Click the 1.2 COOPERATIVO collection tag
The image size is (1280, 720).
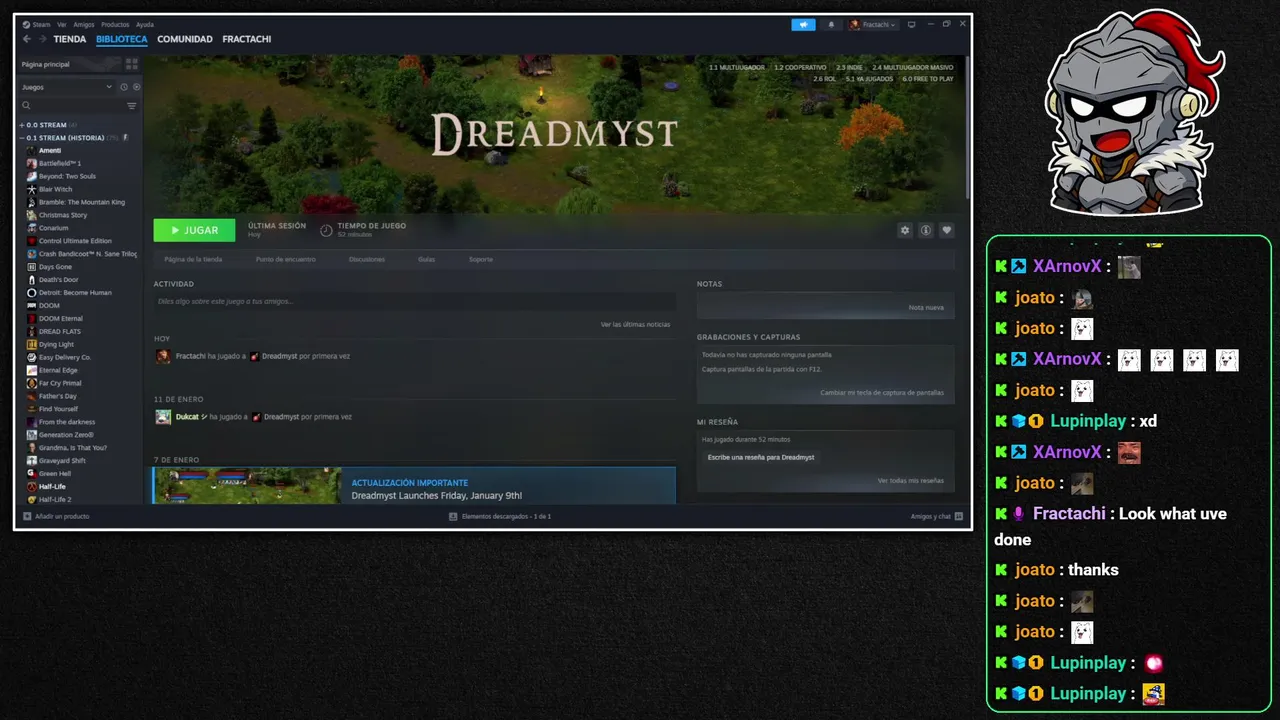coord(800,67)
